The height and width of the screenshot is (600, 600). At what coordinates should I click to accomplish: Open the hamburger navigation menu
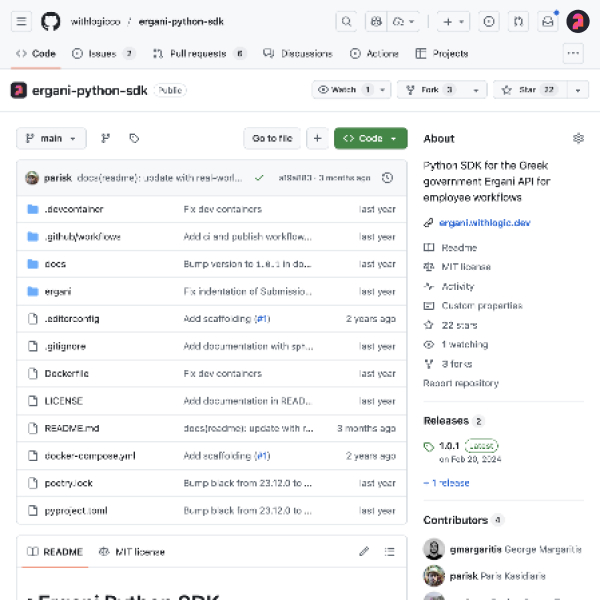tap(21, 21)
